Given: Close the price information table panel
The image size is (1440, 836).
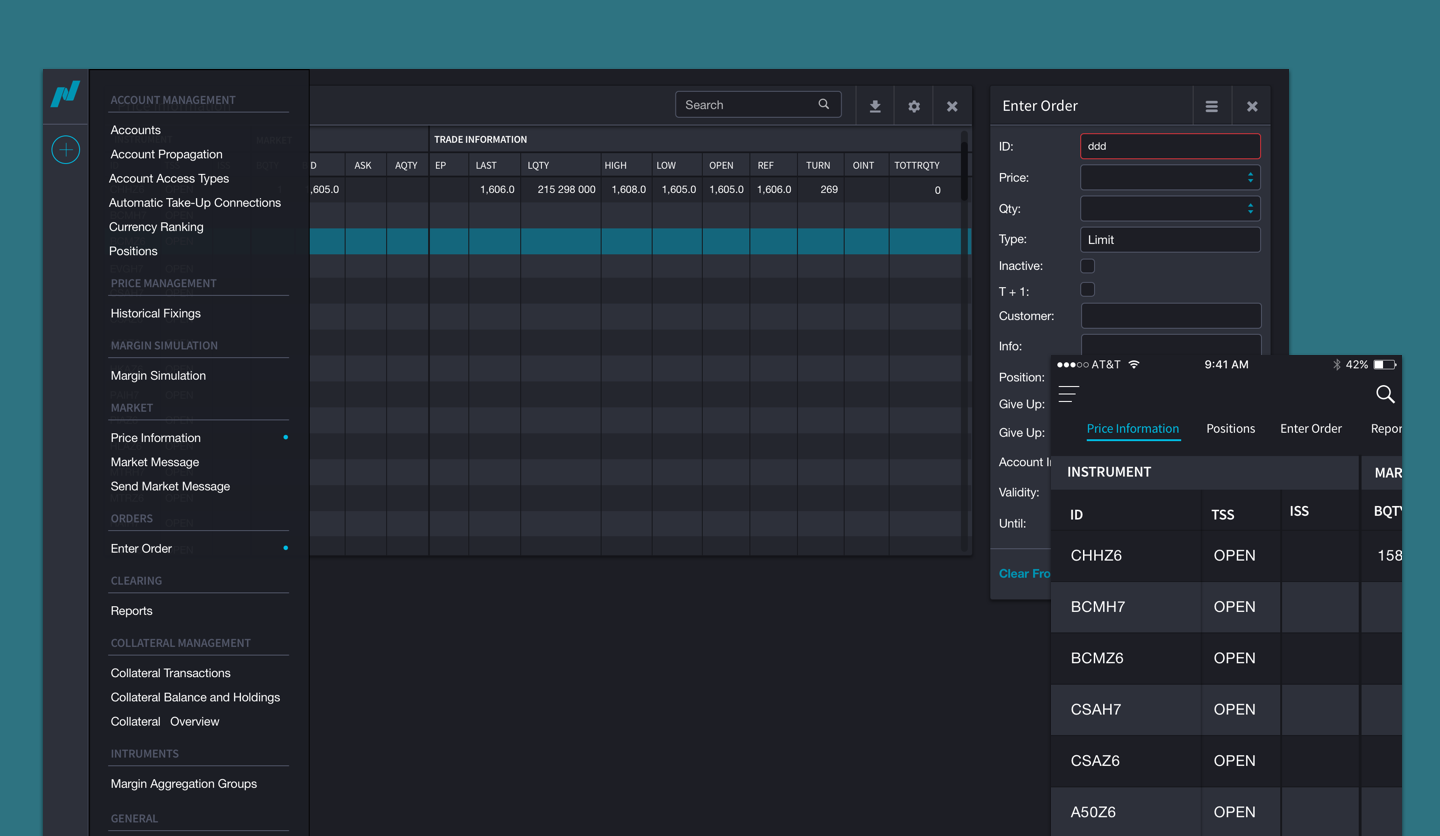Looking at the screenshot, I should (x=952, y=106).
